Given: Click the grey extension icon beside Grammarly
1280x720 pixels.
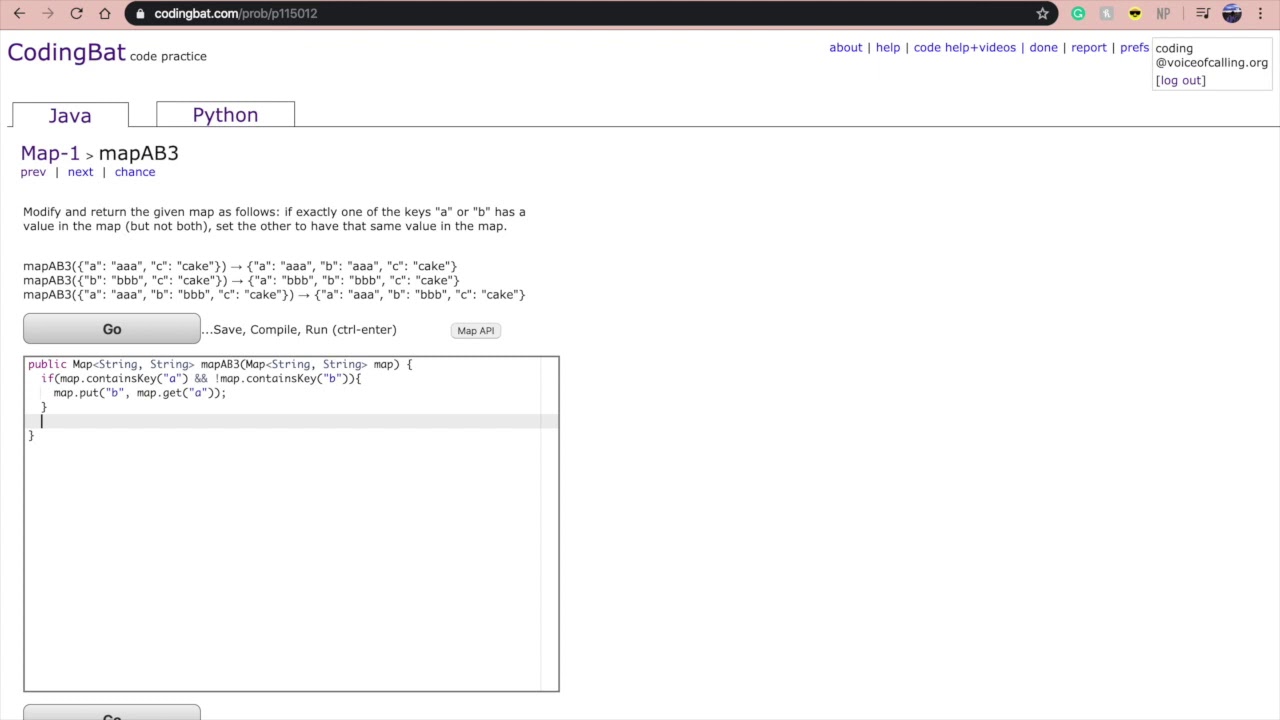Looking at the screenshot, I should pyautogui.click(x=1106, y=14).
